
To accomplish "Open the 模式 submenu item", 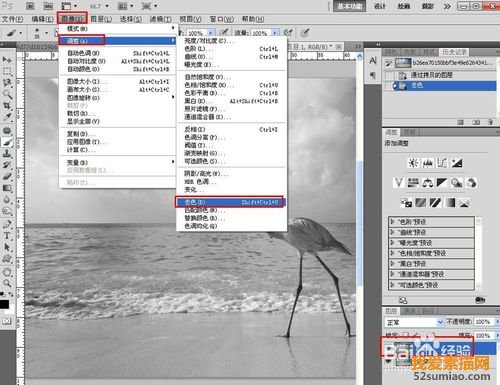I will [x=118, y=29].
